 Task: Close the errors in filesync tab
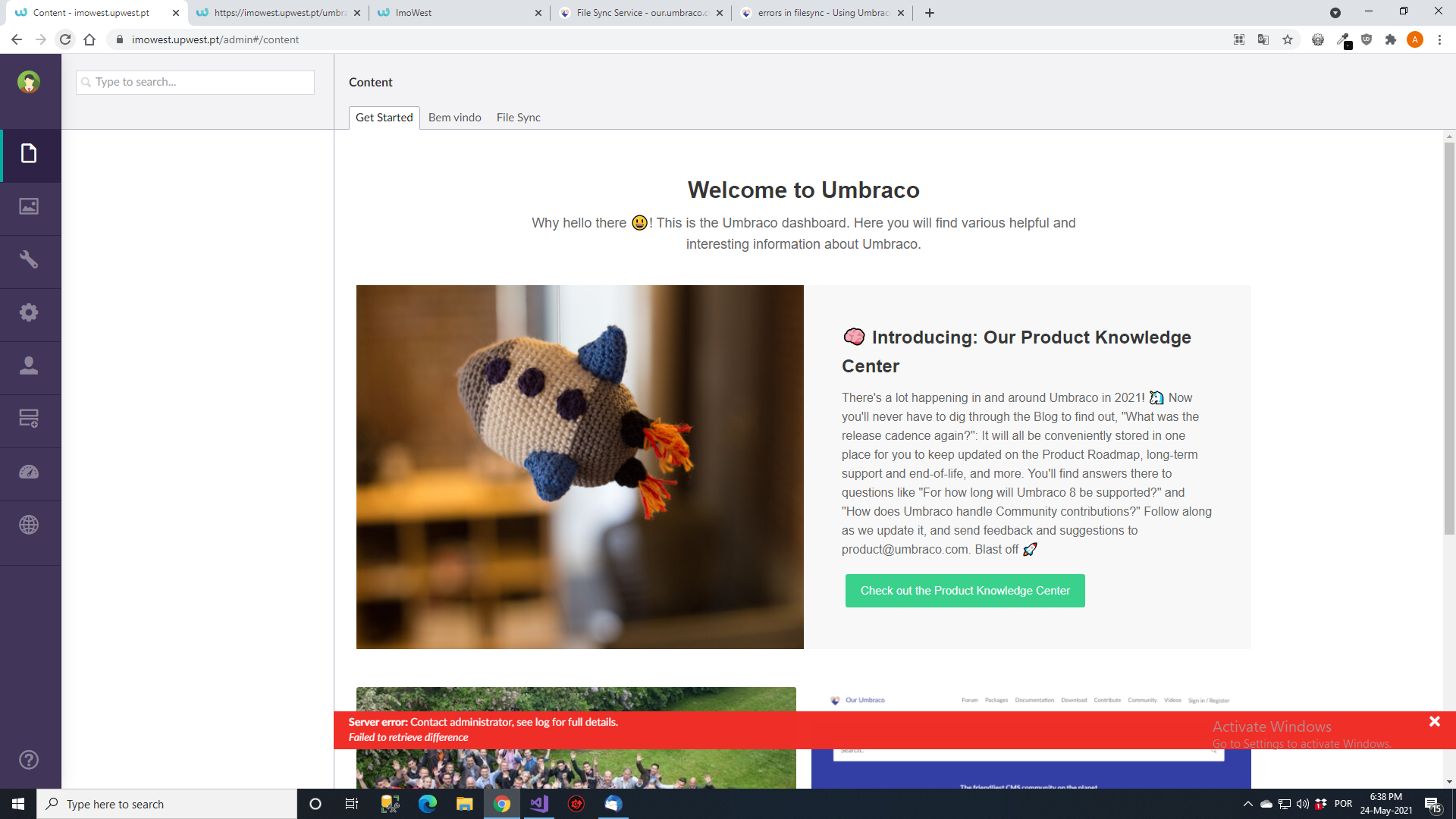click(x=901, y=13)
